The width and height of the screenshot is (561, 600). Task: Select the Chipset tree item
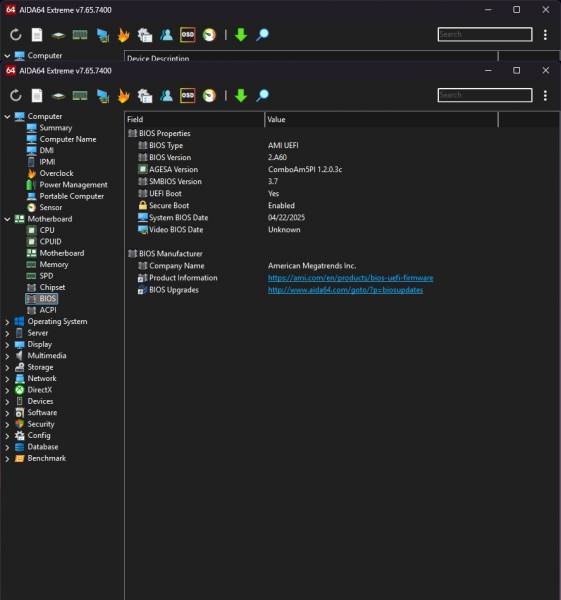tap(52, 287)
